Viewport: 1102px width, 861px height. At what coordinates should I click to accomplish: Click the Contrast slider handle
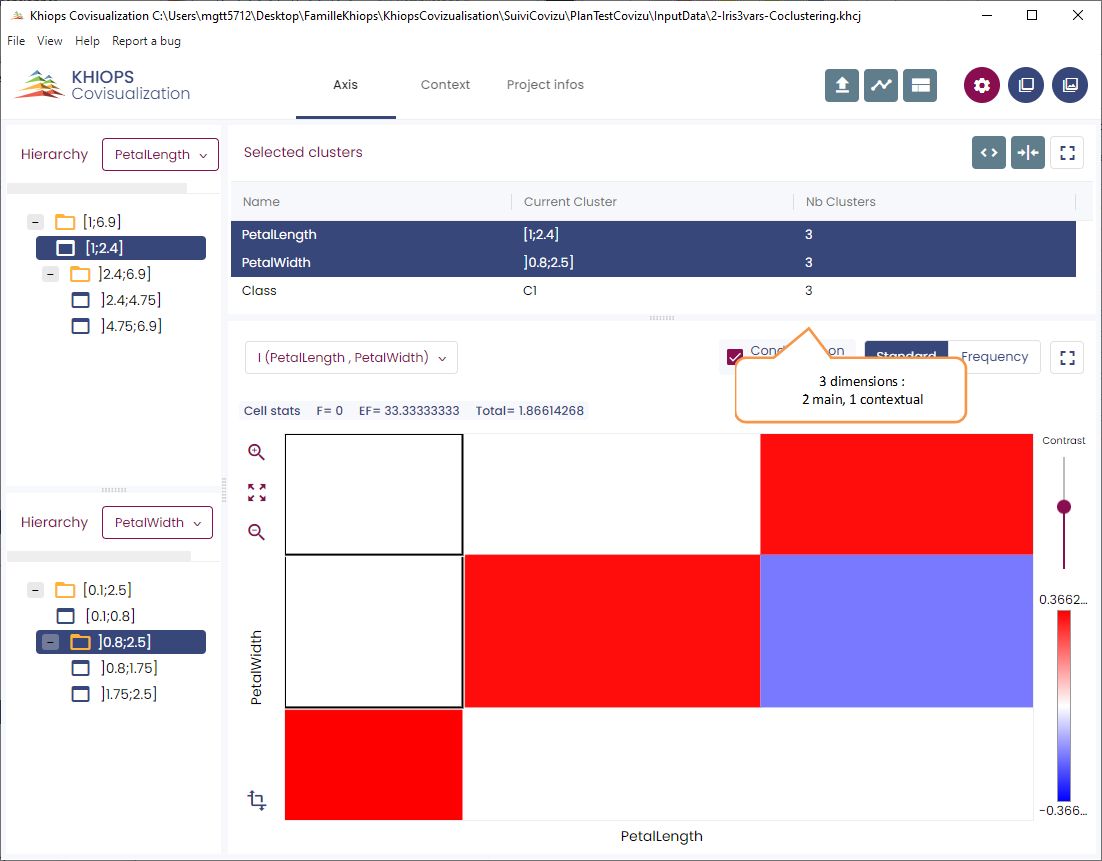tap(1064, 507)
